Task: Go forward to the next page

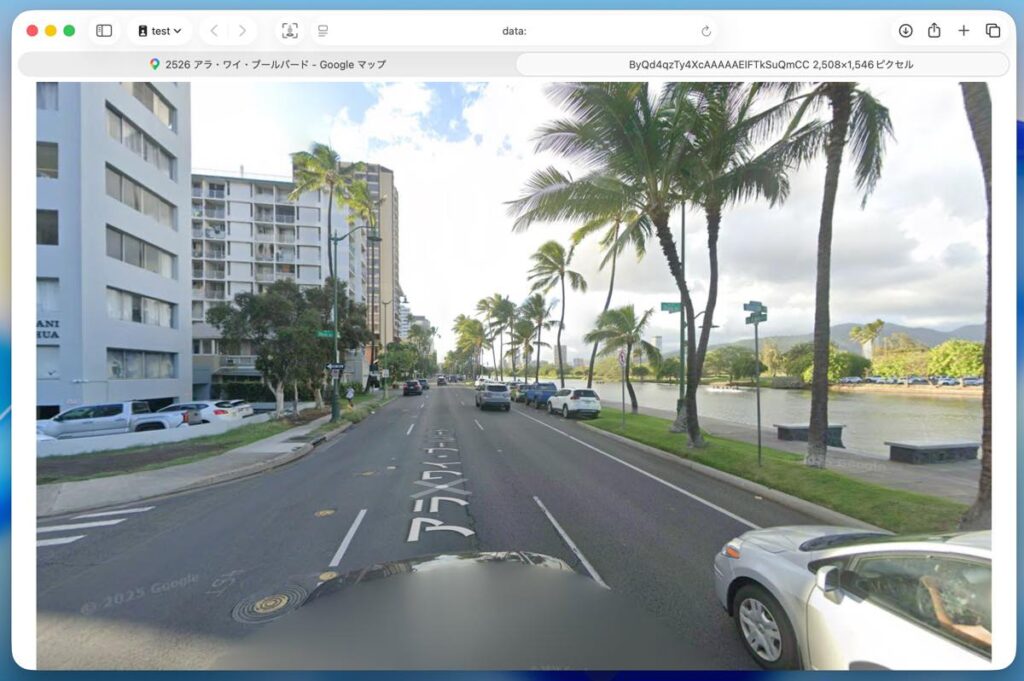Action: click(x=241, y=31)
